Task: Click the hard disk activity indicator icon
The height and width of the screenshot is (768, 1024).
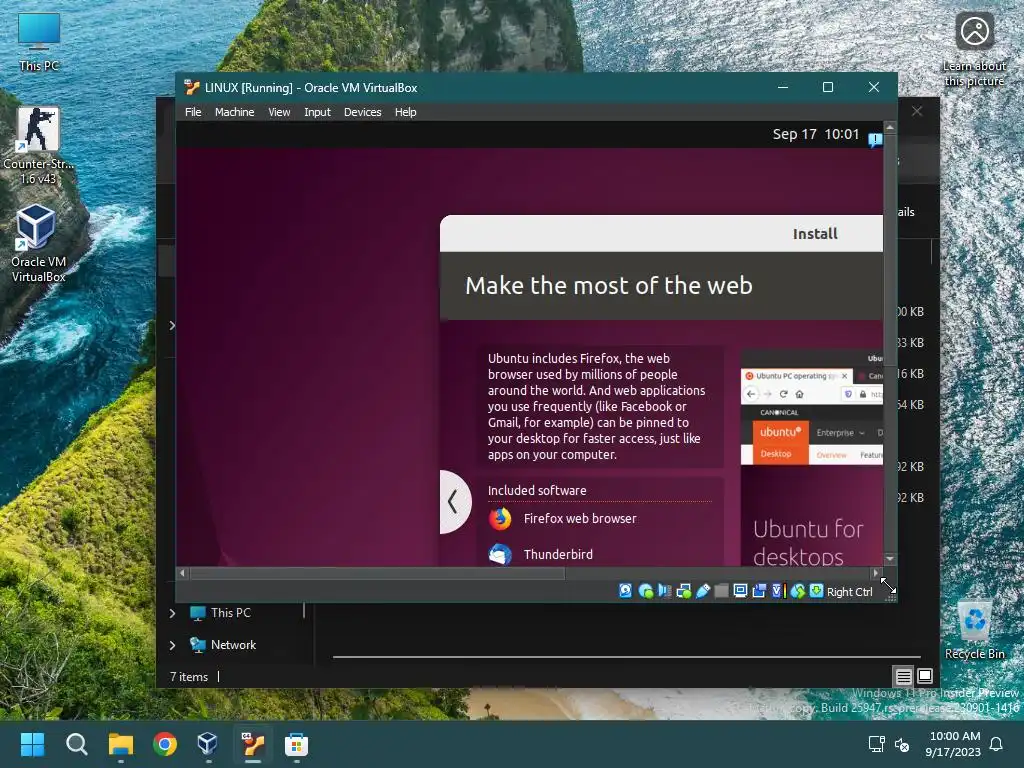Action: [625, 591]
